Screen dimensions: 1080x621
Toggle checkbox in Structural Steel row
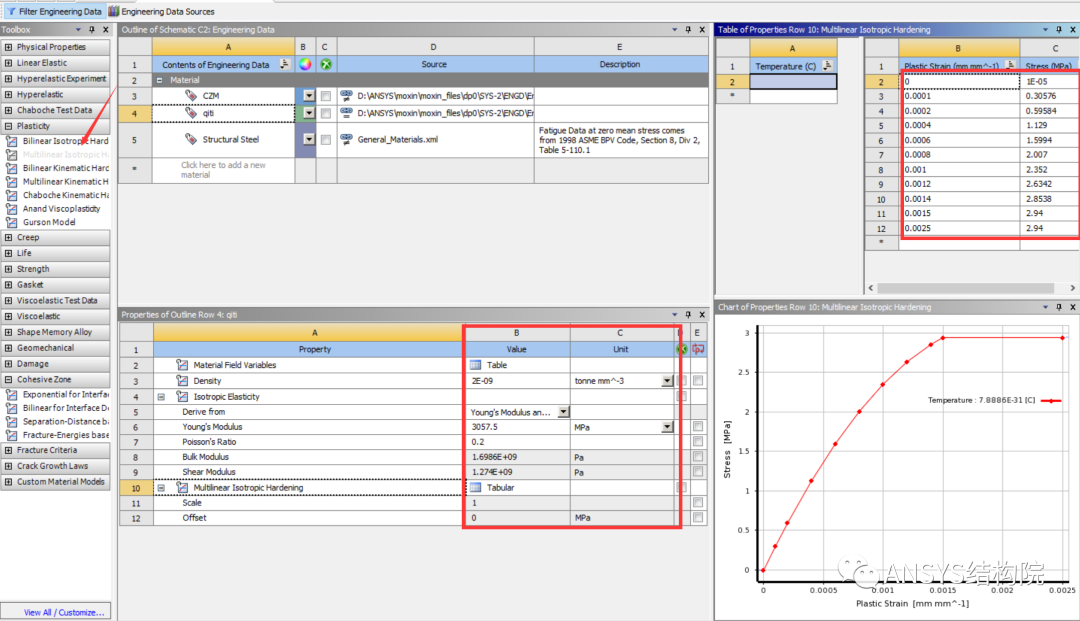(x=326, y=139)
